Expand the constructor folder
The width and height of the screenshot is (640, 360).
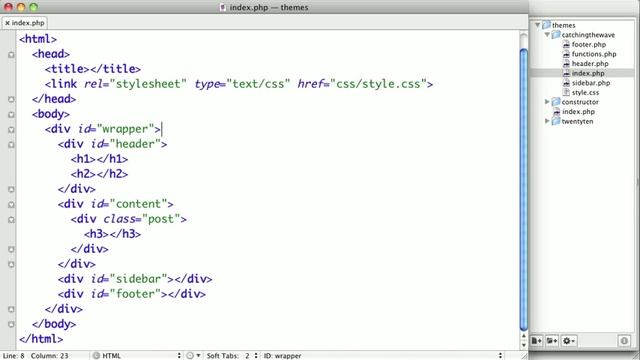pos(547,102)
